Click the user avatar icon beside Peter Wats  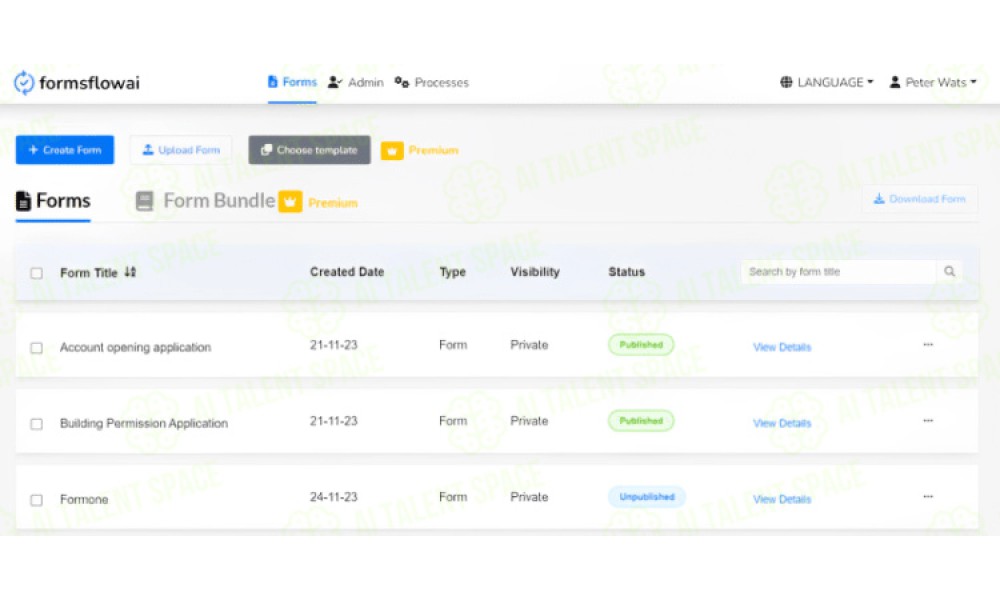click(895, 82)
